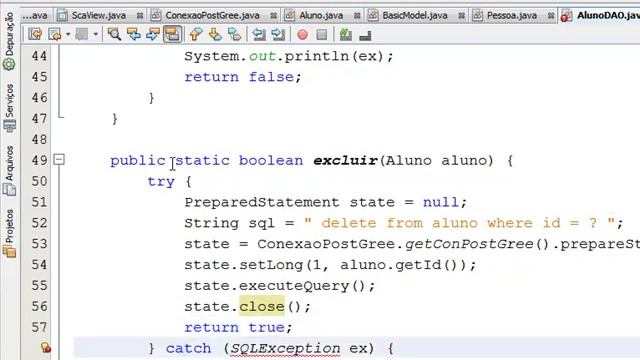
Task: Close the Pessoa.java tab
Action: pyautogui.click(x=551, y=16)
